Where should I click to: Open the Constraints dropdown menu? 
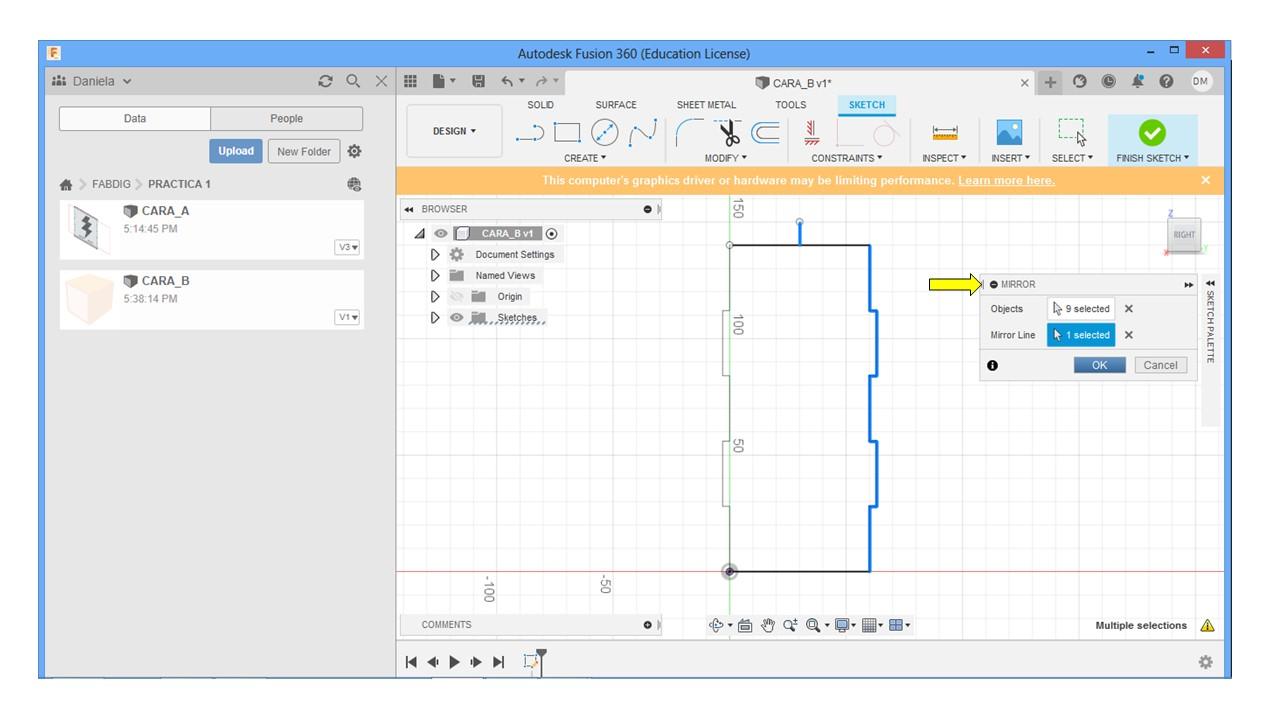[847, 158]
